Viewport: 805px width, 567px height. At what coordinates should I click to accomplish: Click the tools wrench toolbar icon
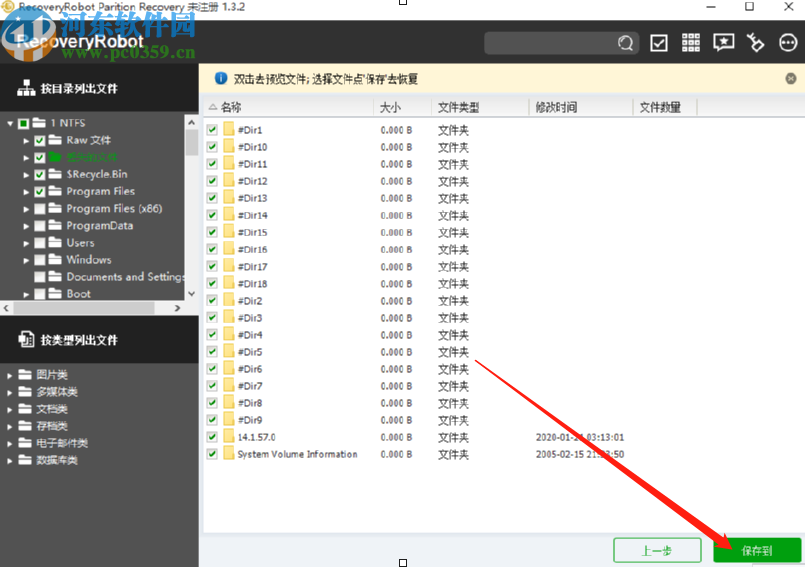click(x=755, y=43)
